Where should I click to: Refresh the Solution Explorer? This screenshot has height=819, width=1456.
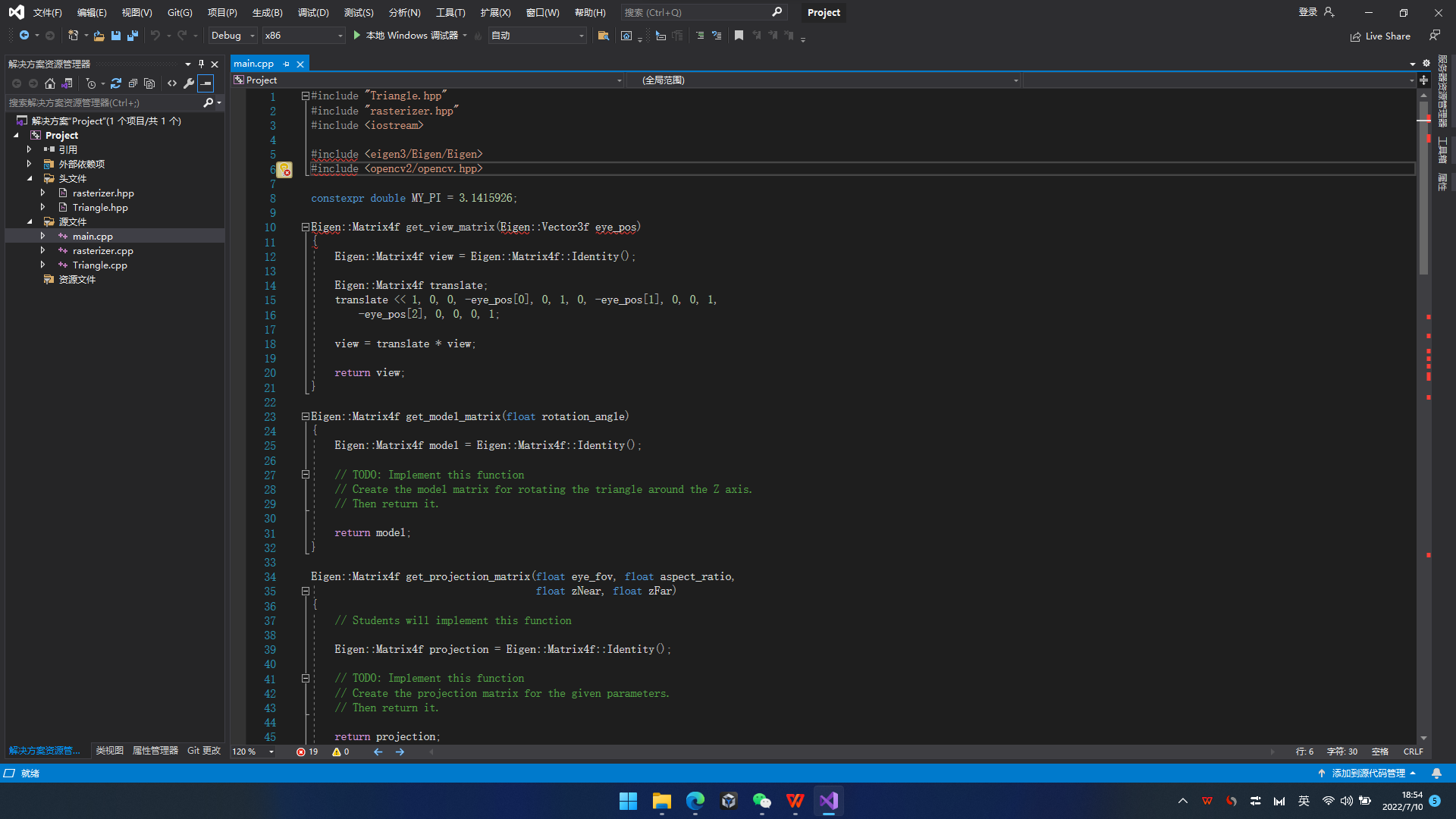[x=116, y=83]
